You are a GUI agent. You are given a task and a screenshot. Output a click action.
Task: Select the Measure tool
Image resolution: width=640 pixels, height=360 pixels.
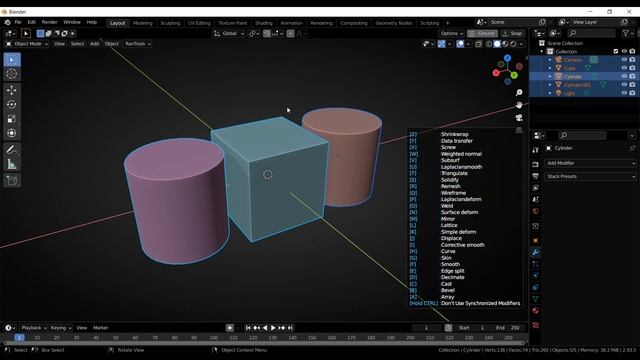click(x=12, y=164)
